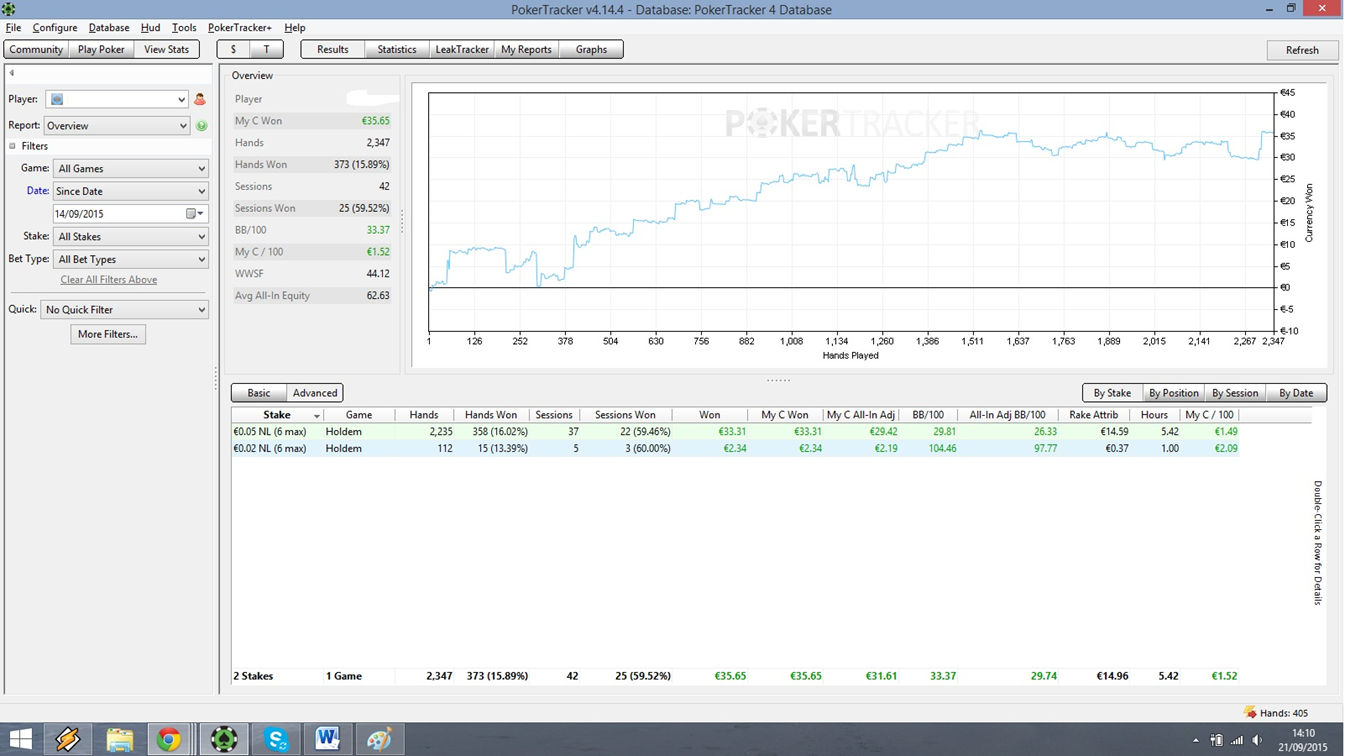Image resolution: width=1345 pixels, height=756 pixels.
Task: Show hidden system tray icons
Action: [x=1198, y=740]
